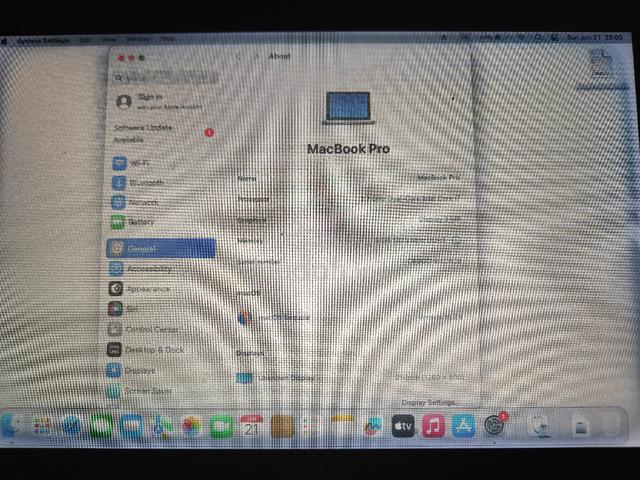Open Wi-Fi settings in the sidebar
640x480 pixels.
coord(161,163)
